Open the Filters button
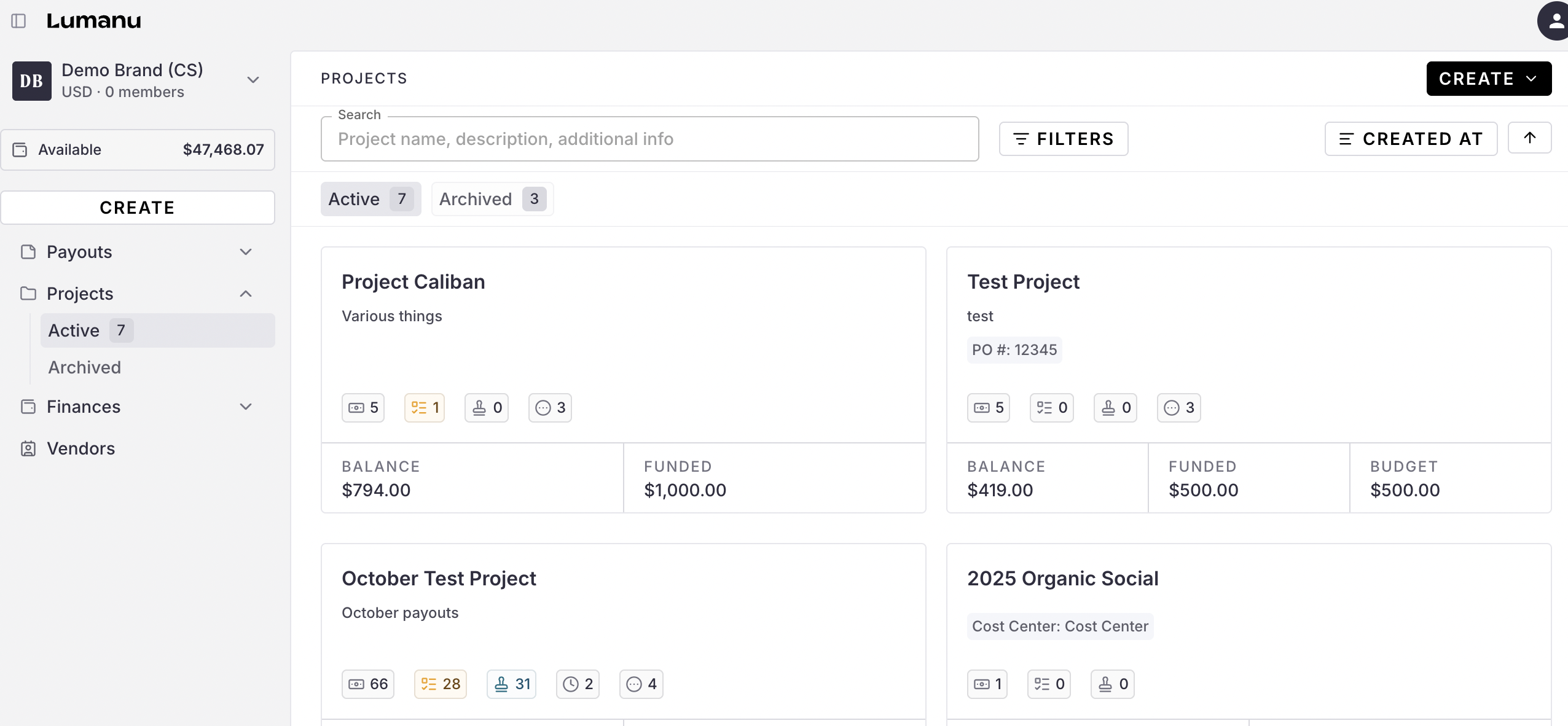This screenshot has height=726, width=1568. 1063,139
